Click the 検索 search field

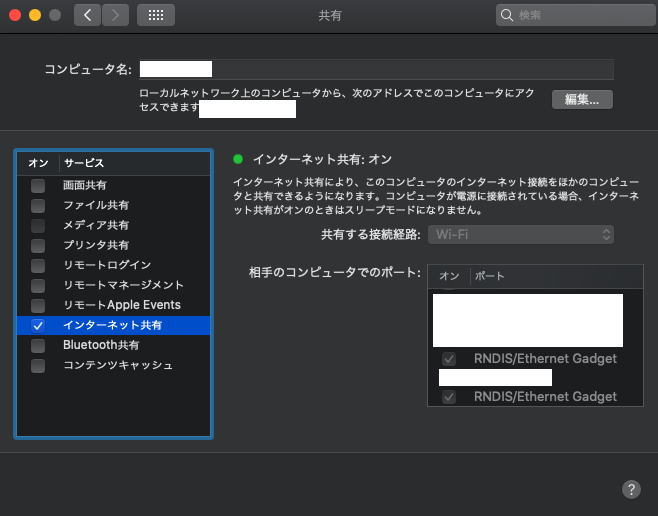tap(576, 16)
